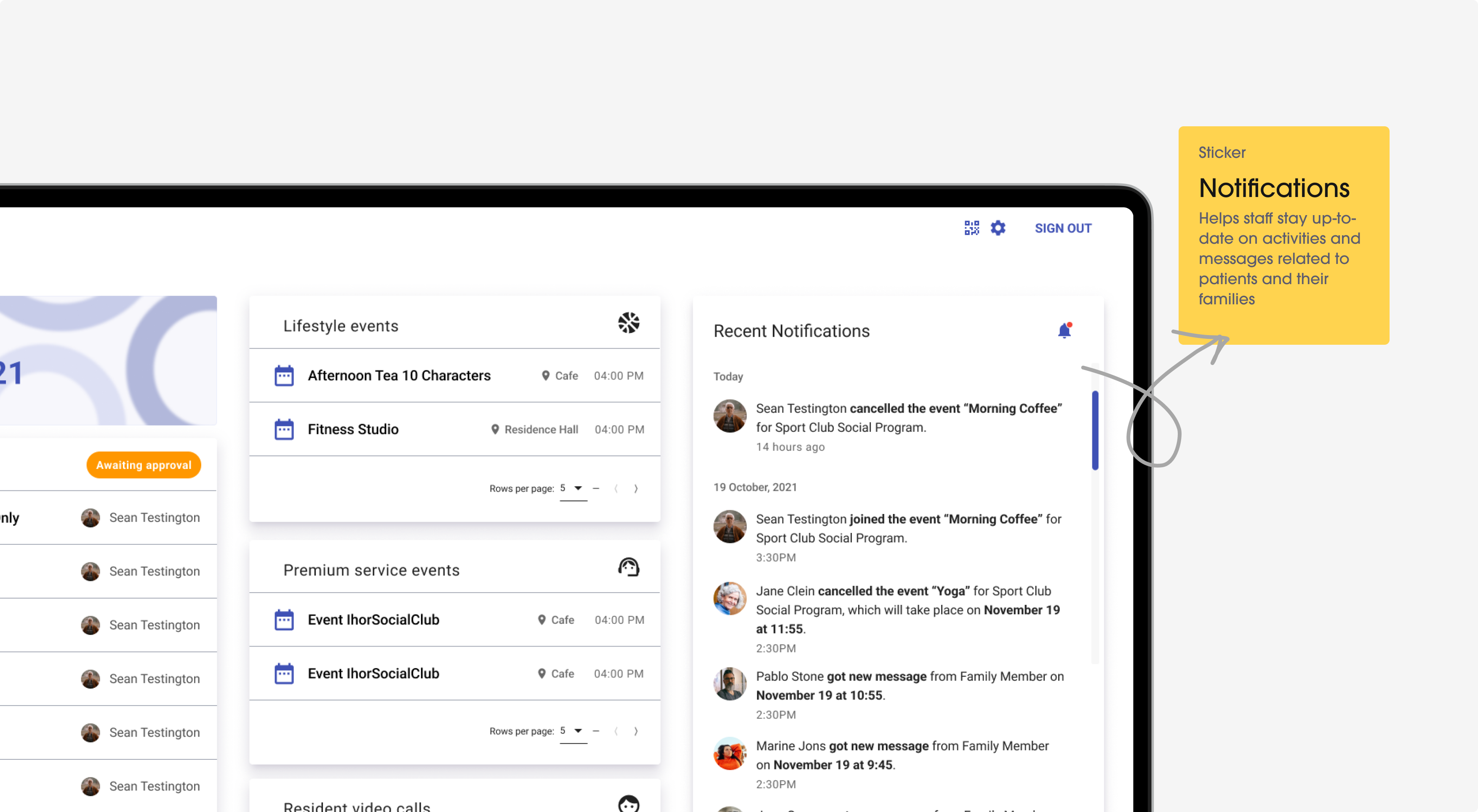Click the Premium service events headset icon
The height and width of the screenshot is (812, 1478).
pos(629,567)
